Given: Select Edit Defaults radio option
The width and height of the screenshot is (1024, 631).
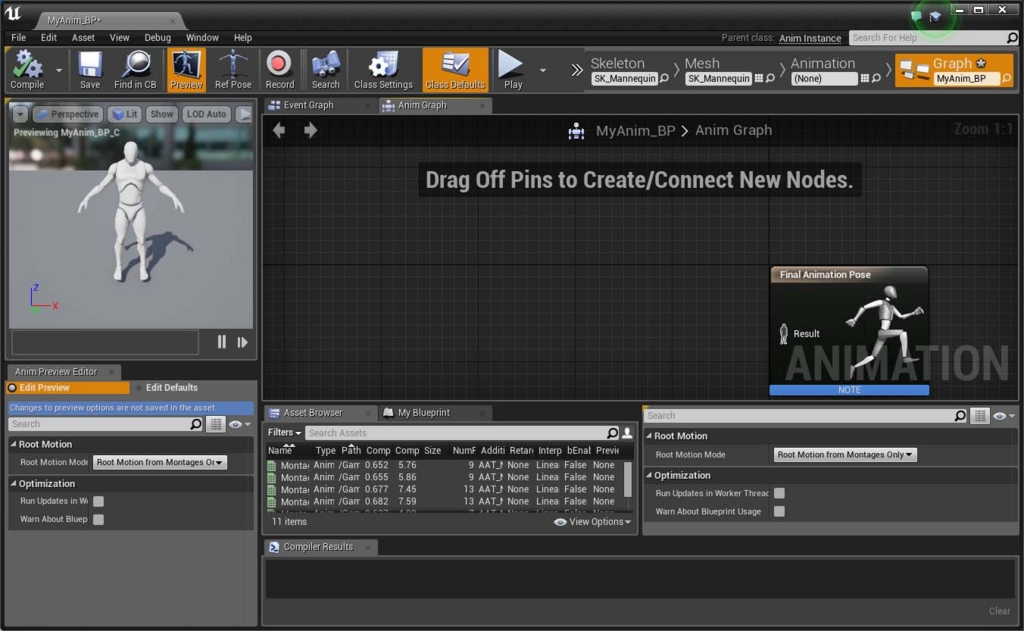Looking at the screenshot, I should [x=166, y=388].
